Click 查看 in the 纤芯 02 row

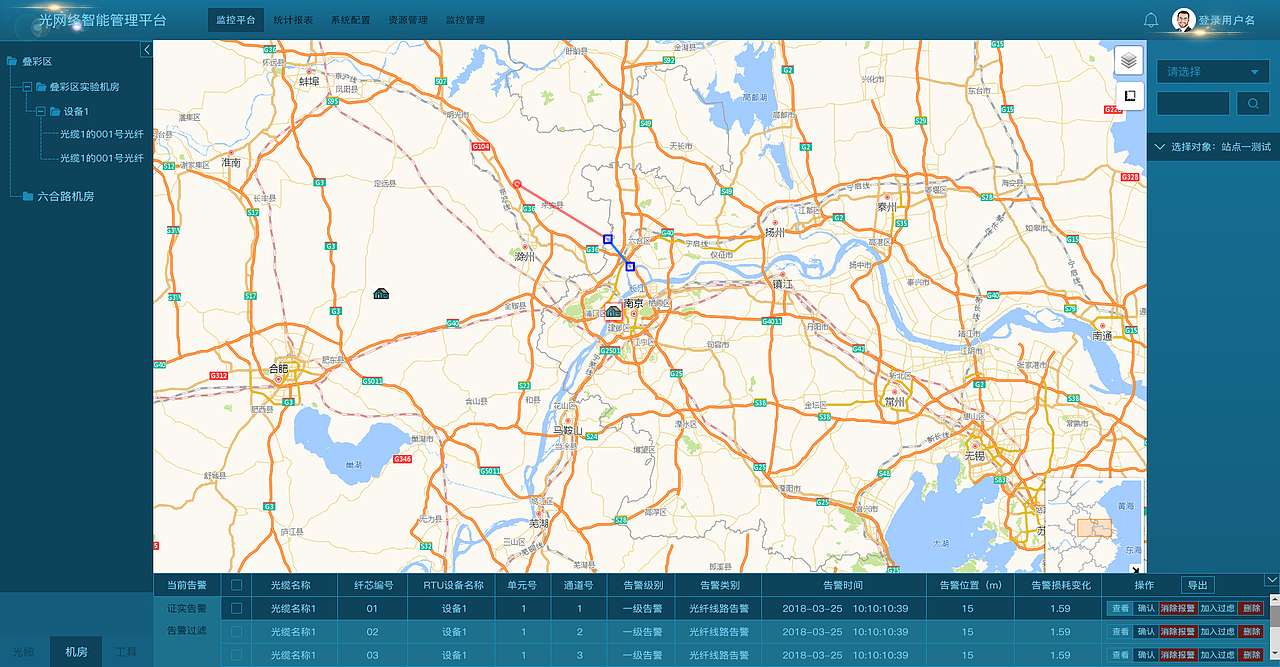[1119, 631]
